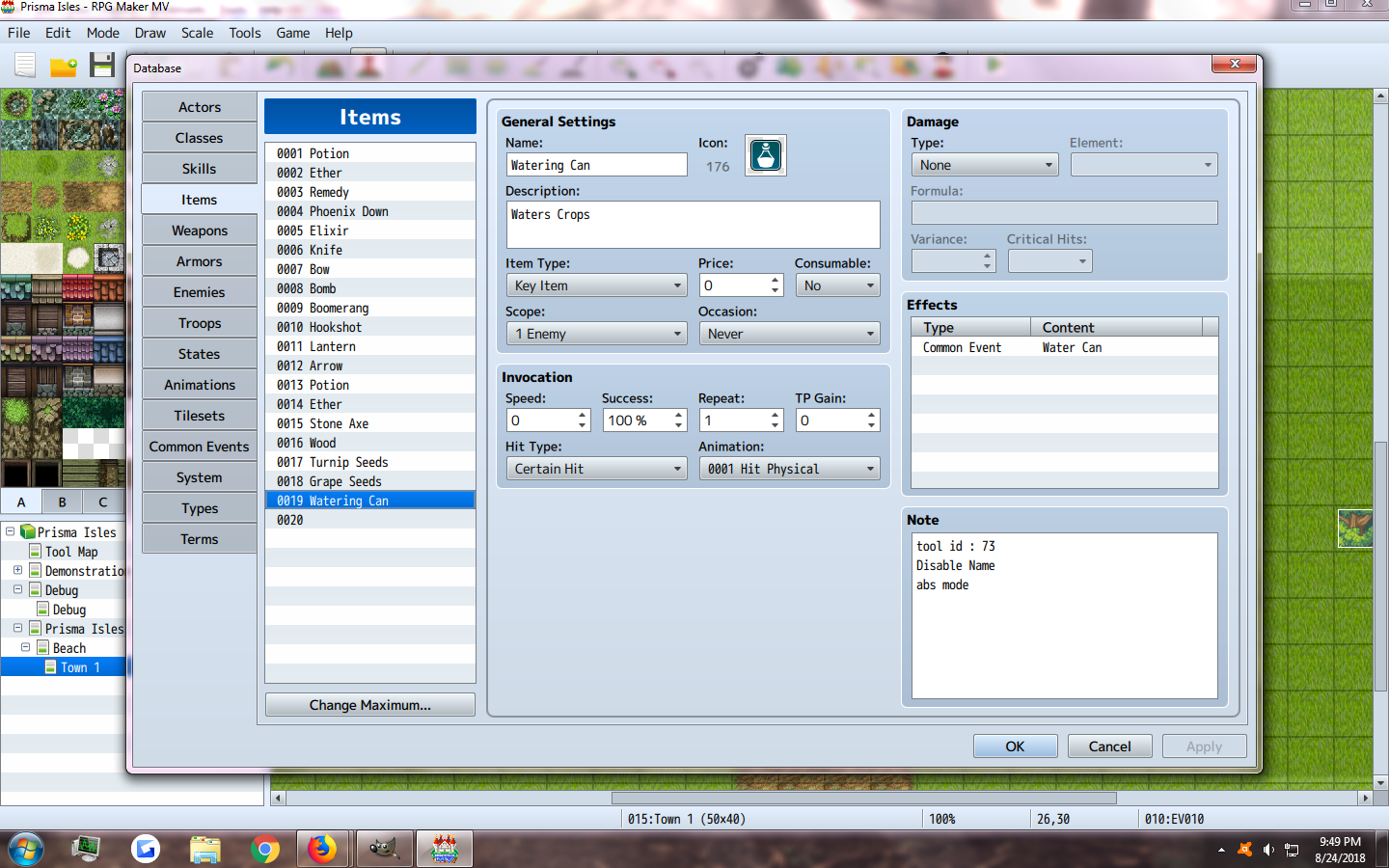Increase the Price stepper value
This screenshot has height=868, width=1389.
(x=775, y=281)
